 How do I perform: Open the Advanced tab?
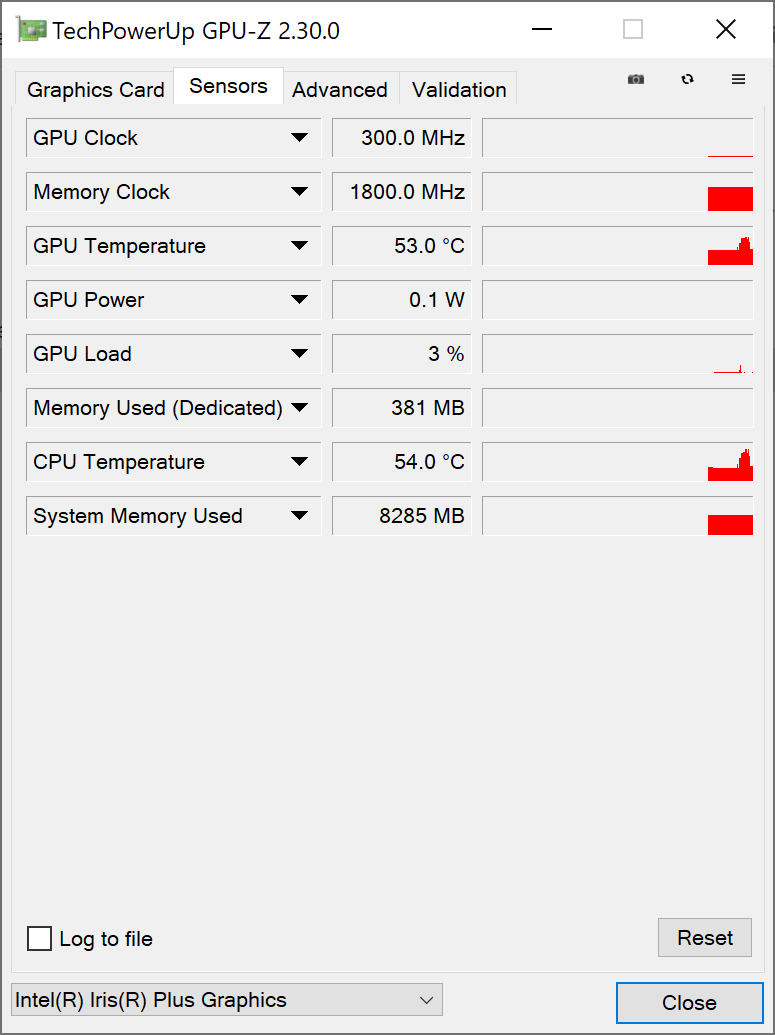(340, 90)
